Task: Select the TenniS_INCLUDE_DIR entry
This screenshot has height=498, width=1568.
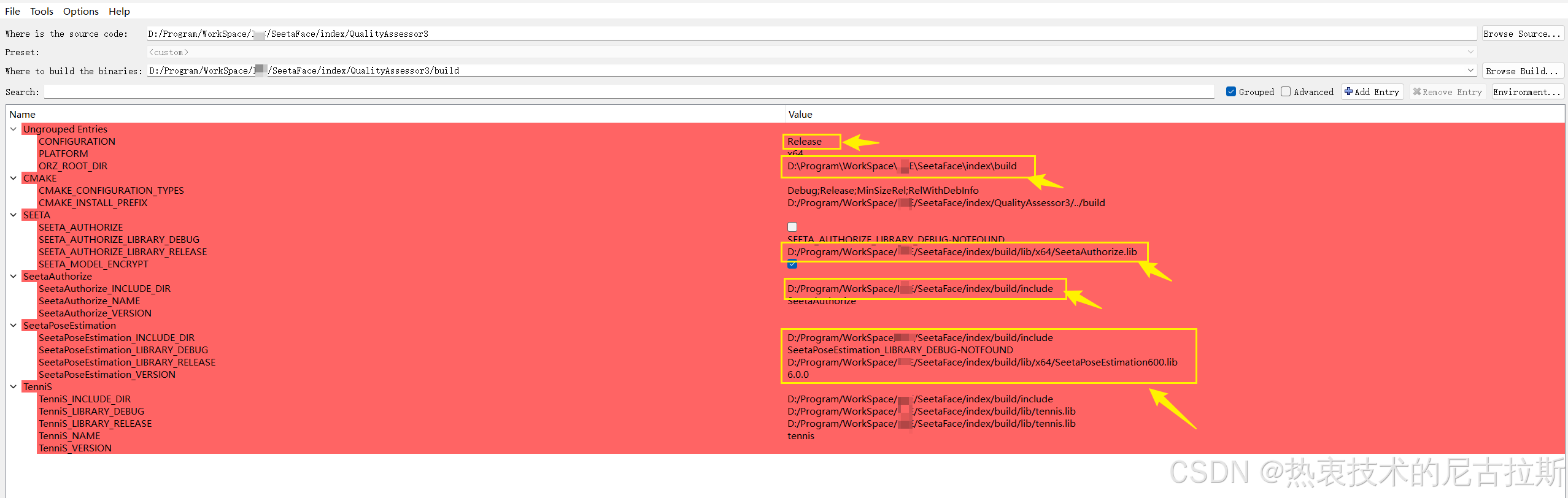Action: (85, 399)
